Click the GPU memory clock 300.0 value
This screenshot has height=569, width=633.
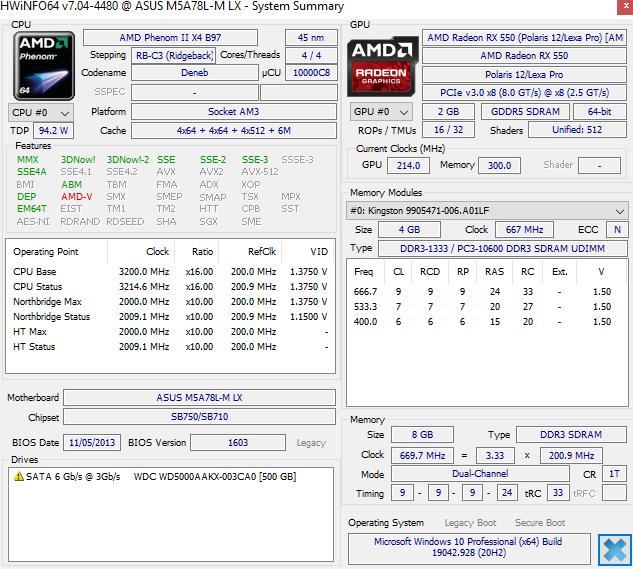(499, 166)
